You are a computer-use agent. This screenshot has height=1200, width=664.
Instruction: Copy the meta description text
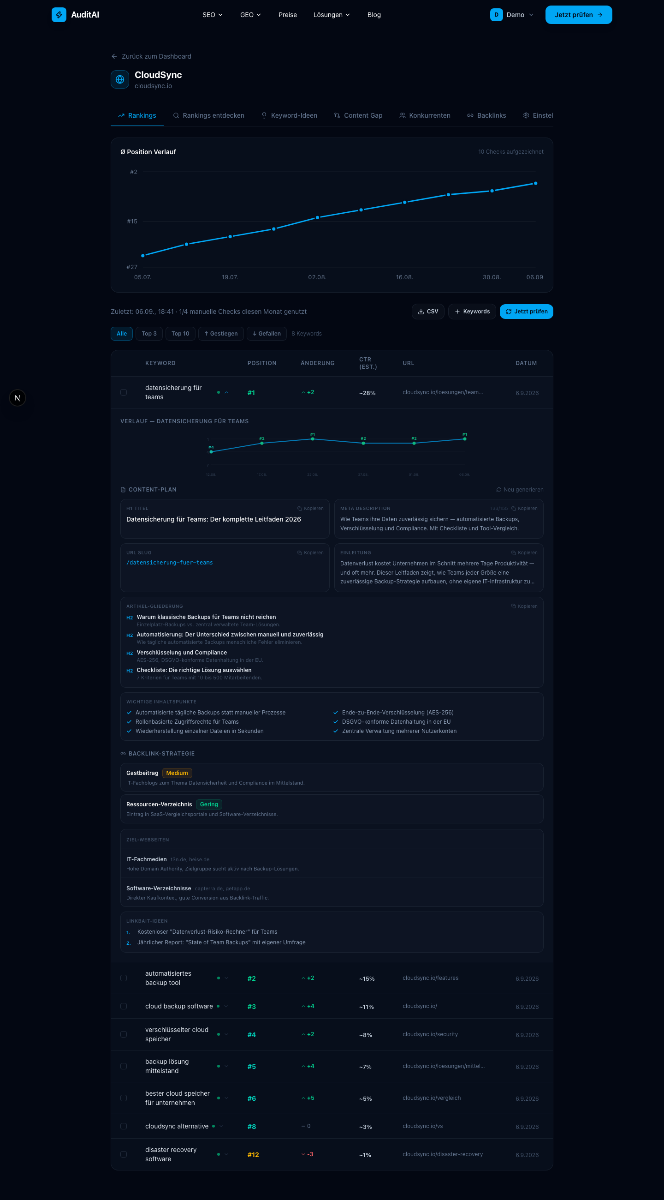click(523, 508)
